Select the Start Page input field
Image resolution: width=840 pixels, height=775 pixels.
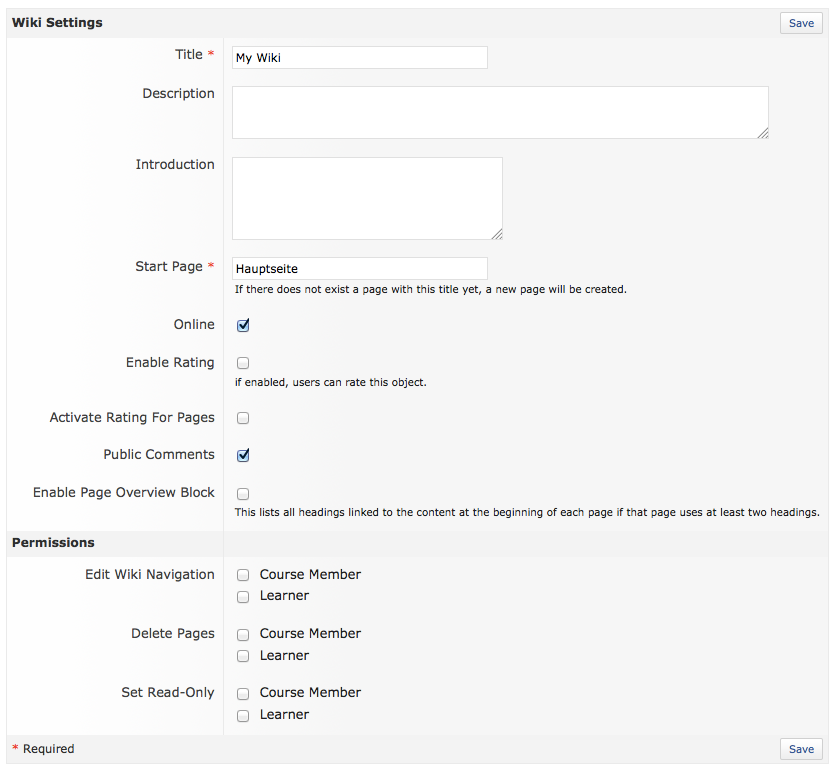click(x=359, y=268)
